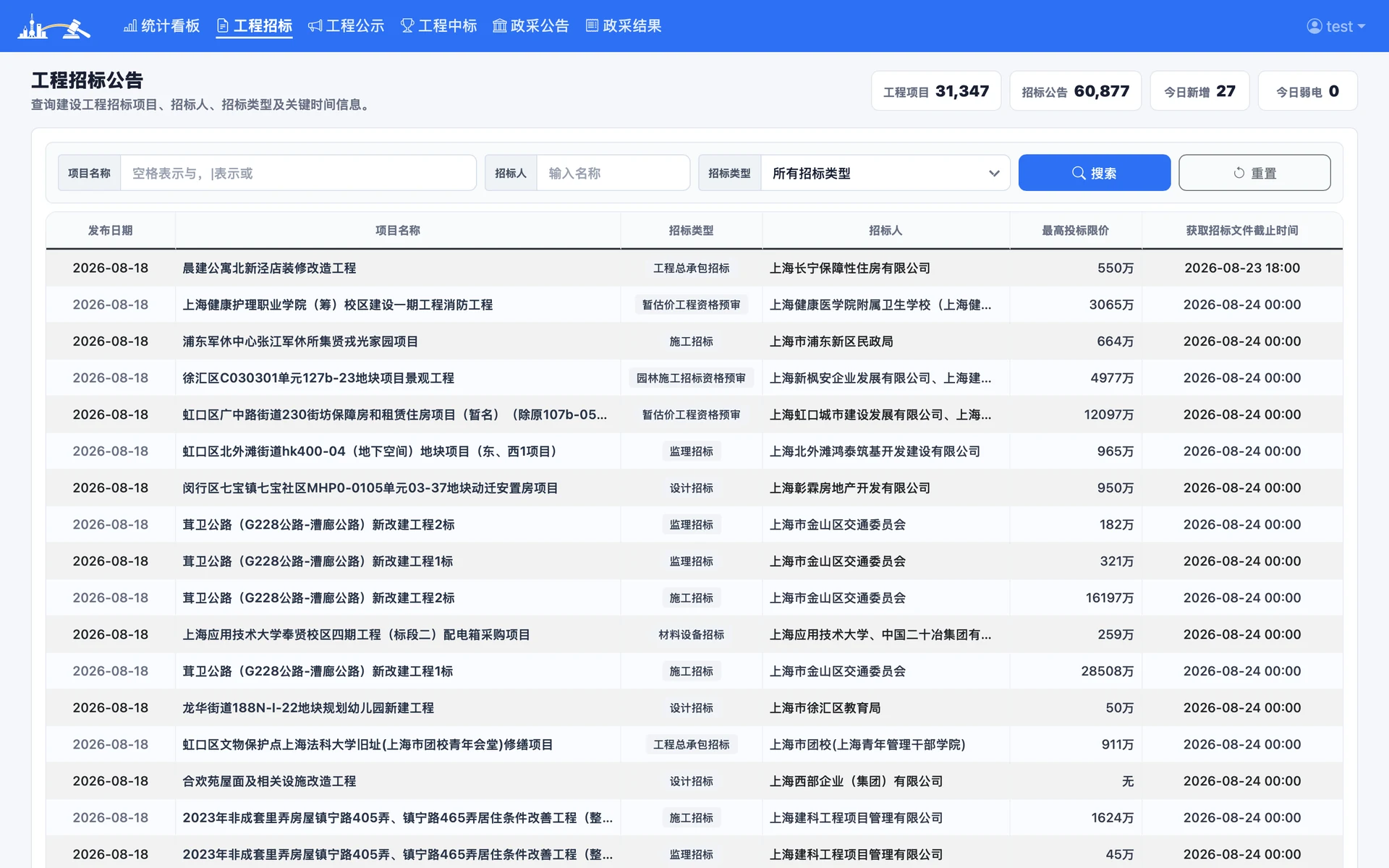Click tenderer 上海市徐汇区教育局
The height and width of the screenshot is (868, 1389).
(x=825, y=708)
